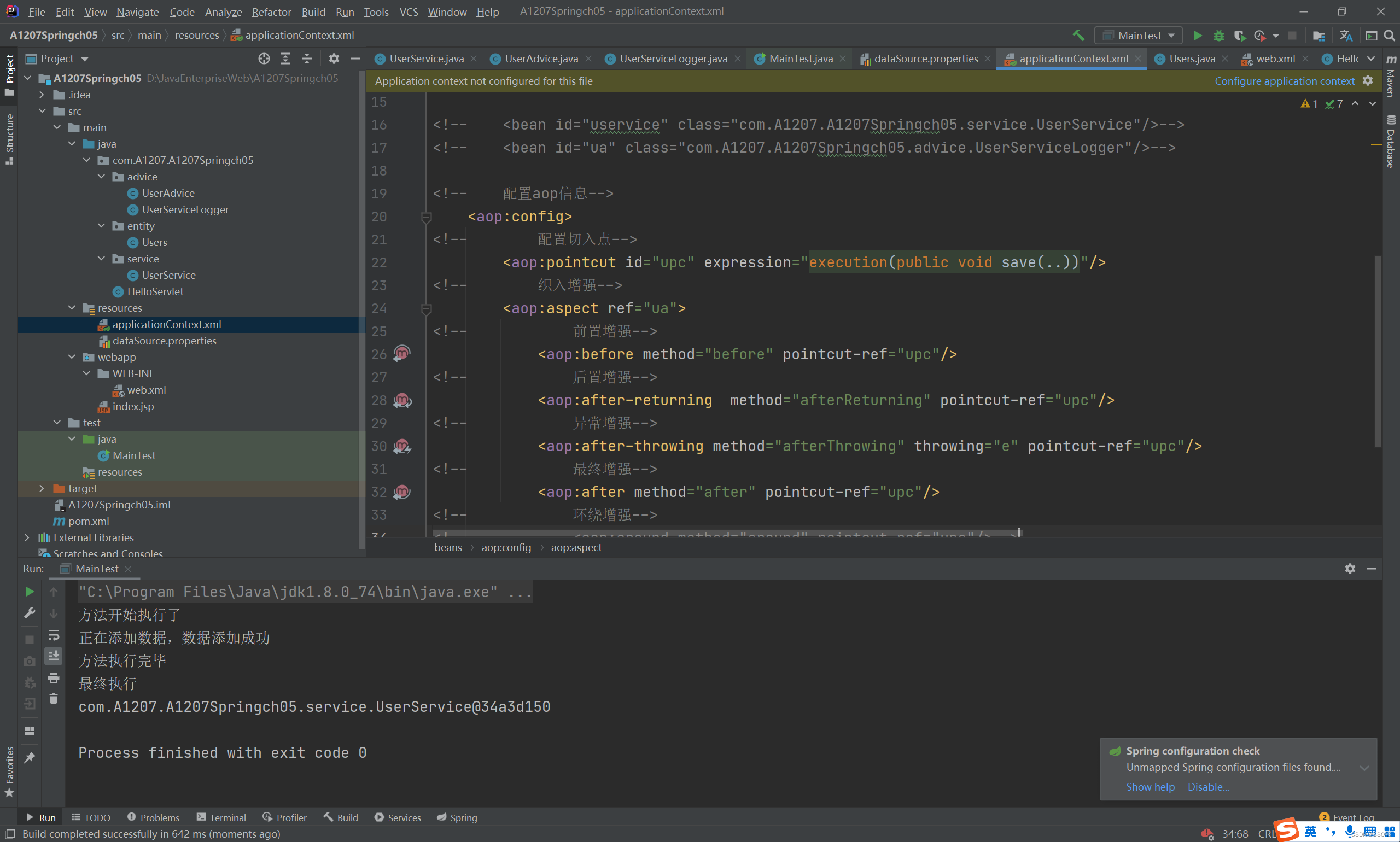Click the Spring configuration check icon
The height and width of the screenshot is (842, 1400).
[x=1114, y=752]
